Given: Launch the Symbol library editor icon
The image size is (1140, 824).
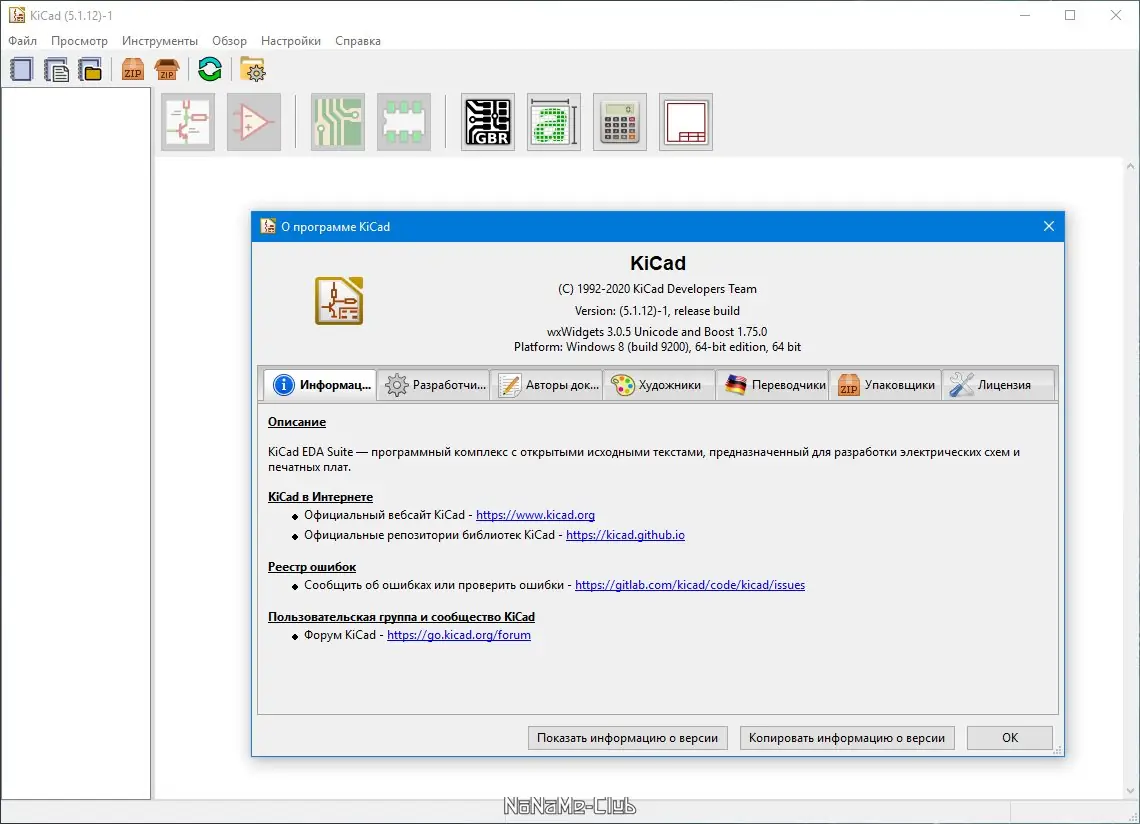Looking at the screenshot, I should 254,121.
